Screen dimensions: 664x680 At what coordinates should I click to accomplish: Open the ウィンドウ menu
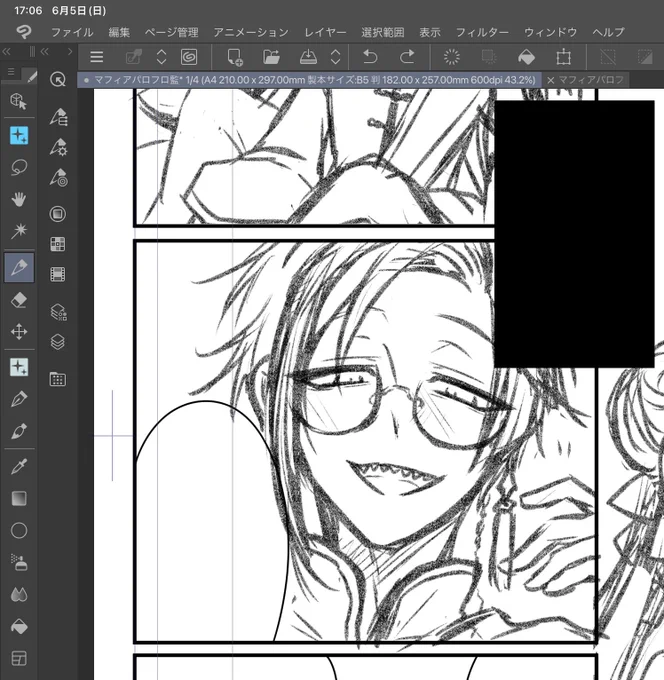(x=550, y=32)
